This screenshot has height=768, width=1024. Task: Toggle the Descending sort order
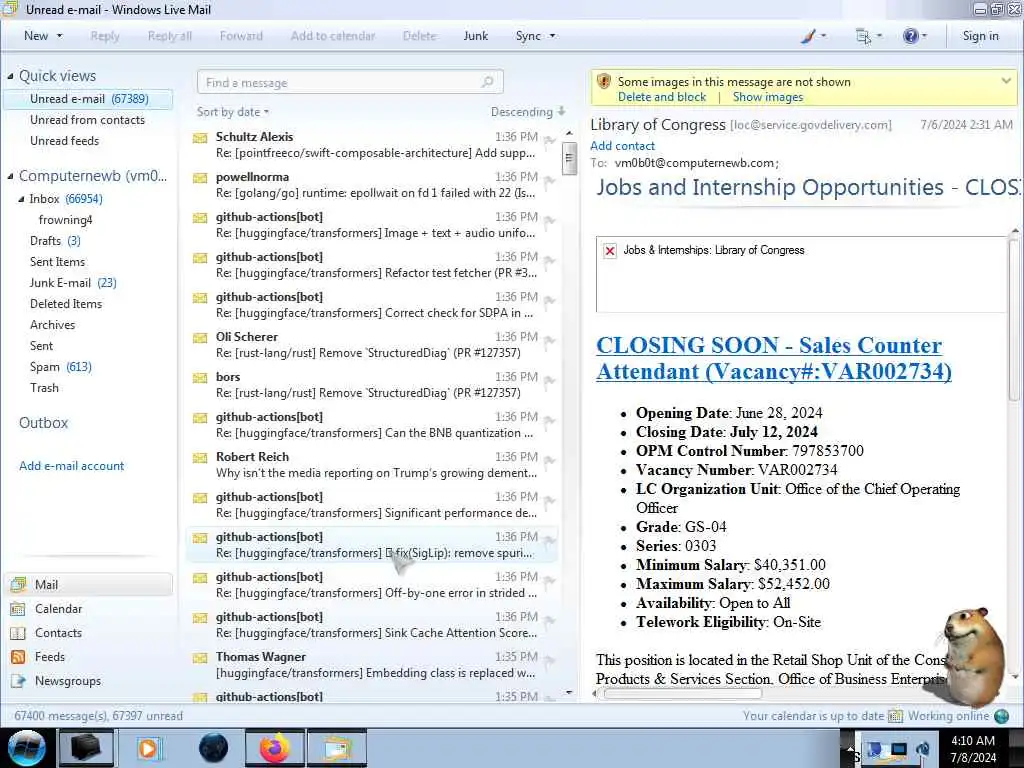[528, 112]
